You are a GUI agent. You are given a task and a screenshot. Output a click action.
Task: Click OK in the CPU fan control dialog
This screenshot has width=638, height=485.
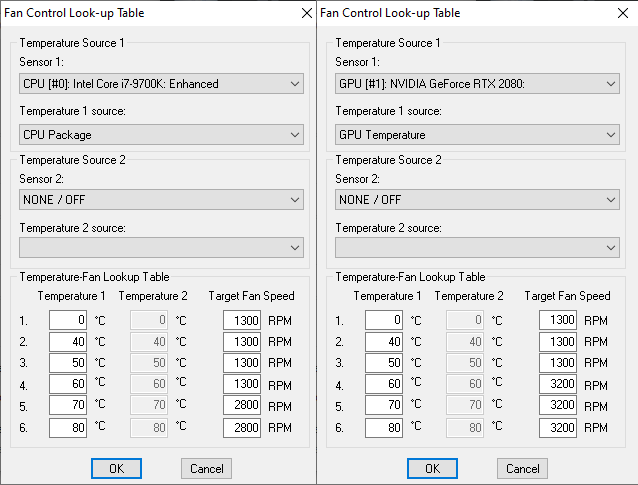click(116, 468)
